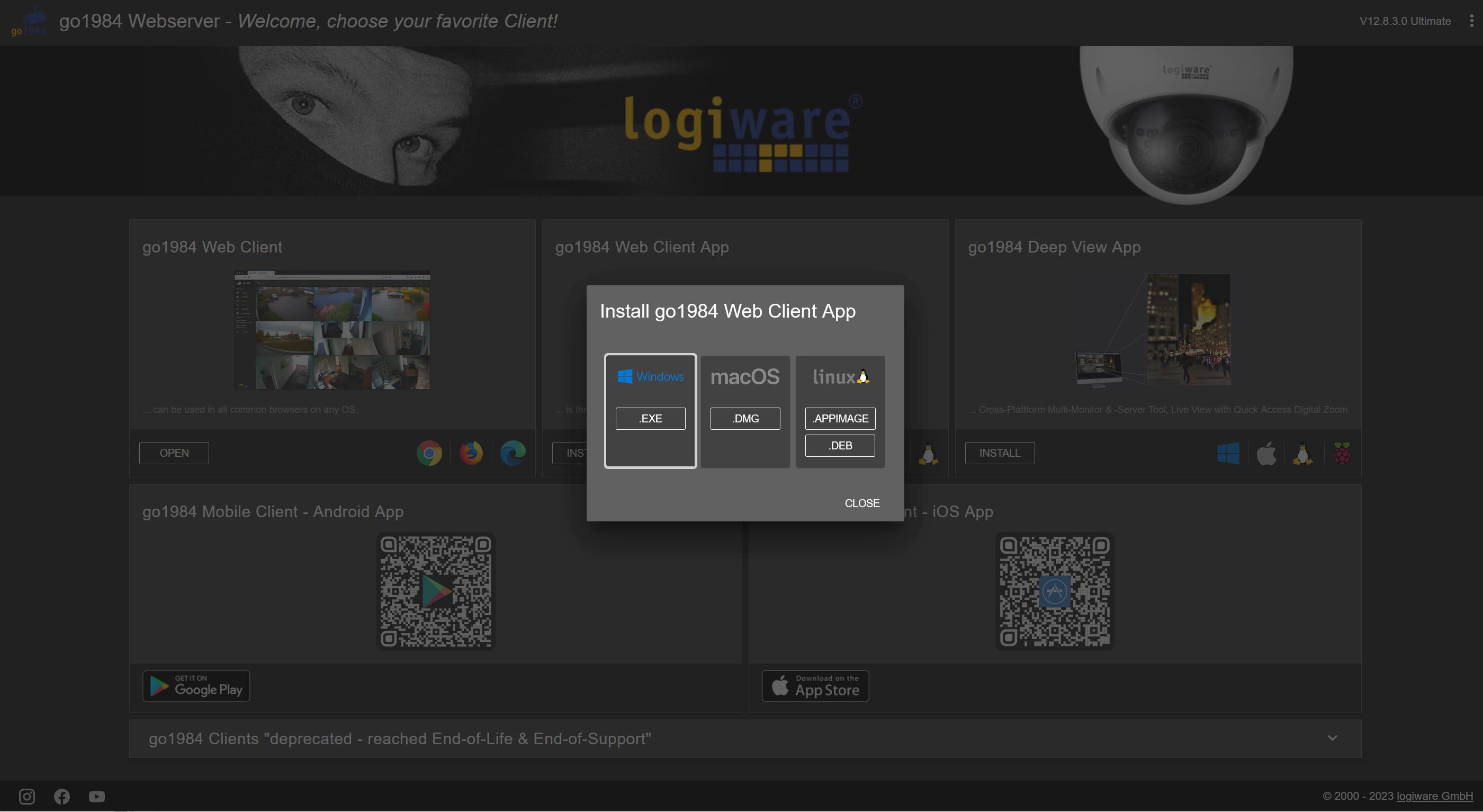Install the go1984 Deep View App
This screenshot has width=1483, height=812.
pos(1000,453)
